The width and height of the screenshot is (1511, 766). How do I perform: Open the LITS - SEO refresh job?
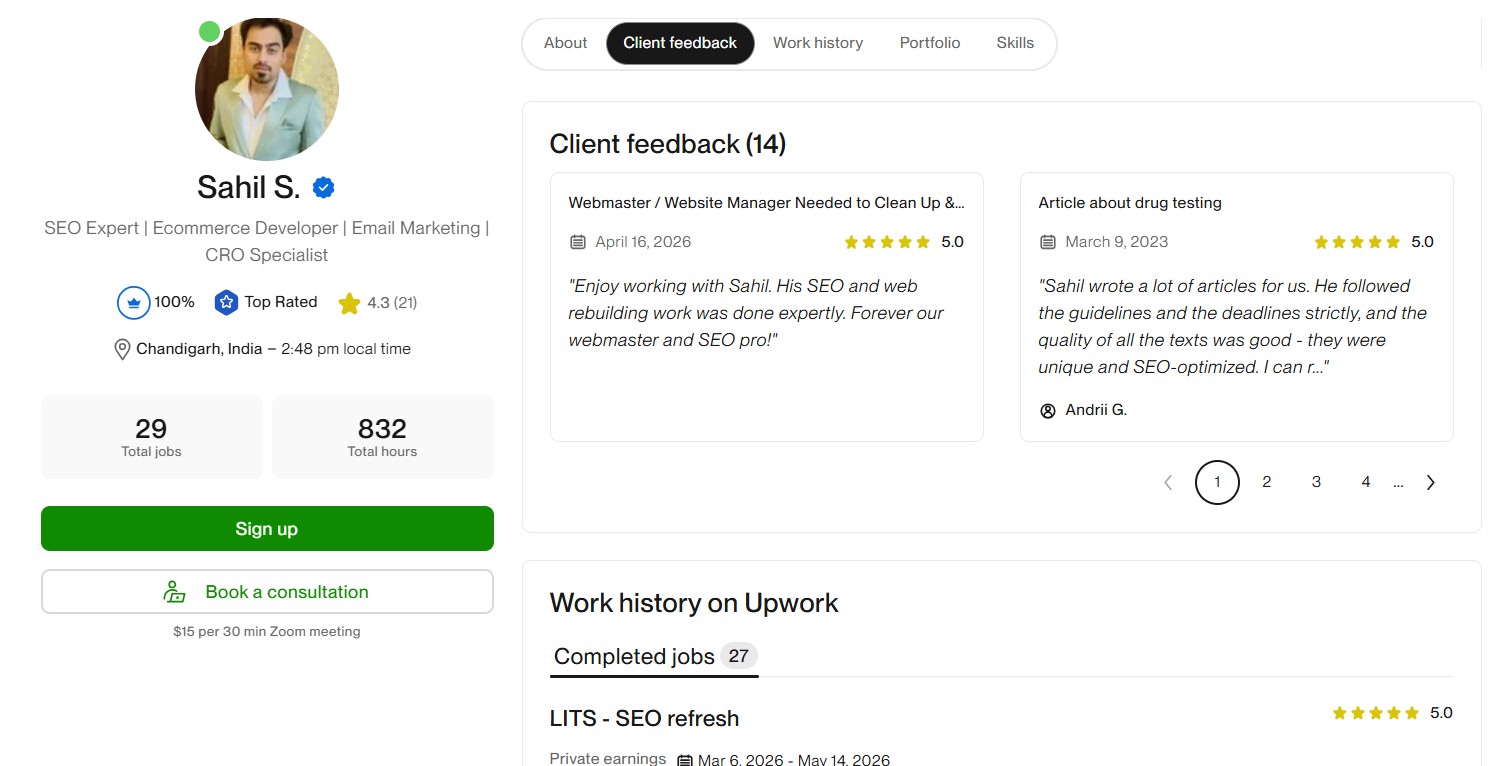point(644,718)
